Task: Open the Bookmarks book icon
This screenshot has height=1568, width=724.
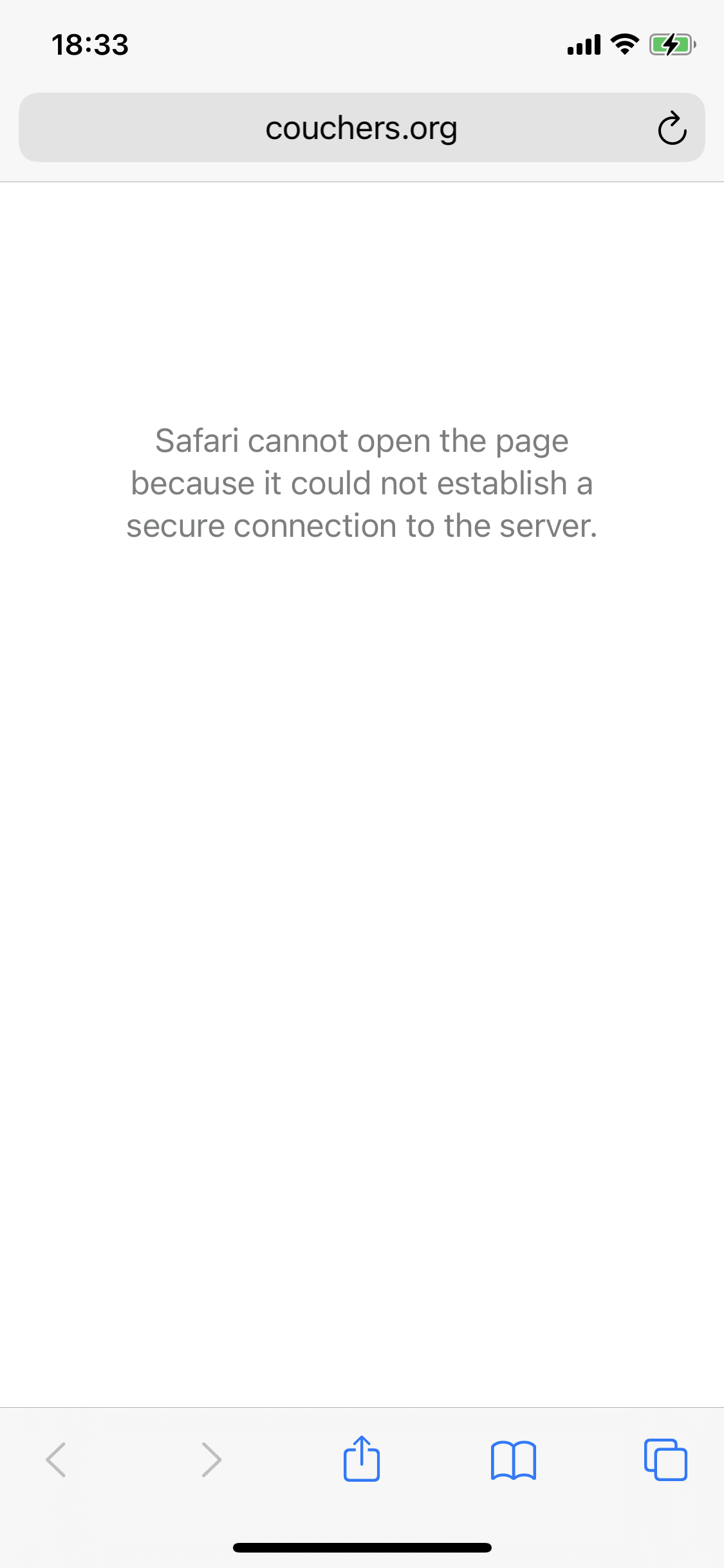Action: [x=513, y=1460]
